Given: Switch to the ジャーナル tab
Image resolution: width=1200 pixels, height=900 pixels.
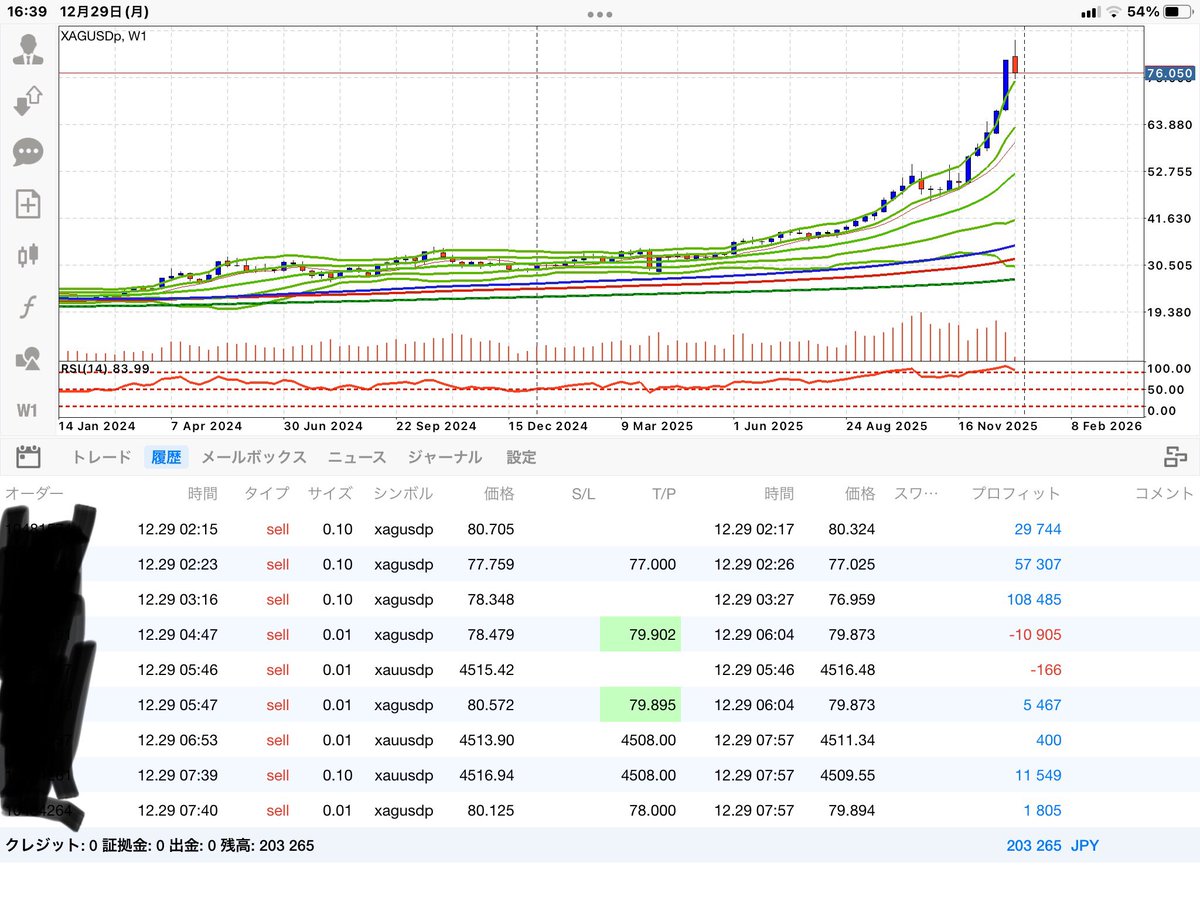Looking at the screenshot, I should point(445,457).
